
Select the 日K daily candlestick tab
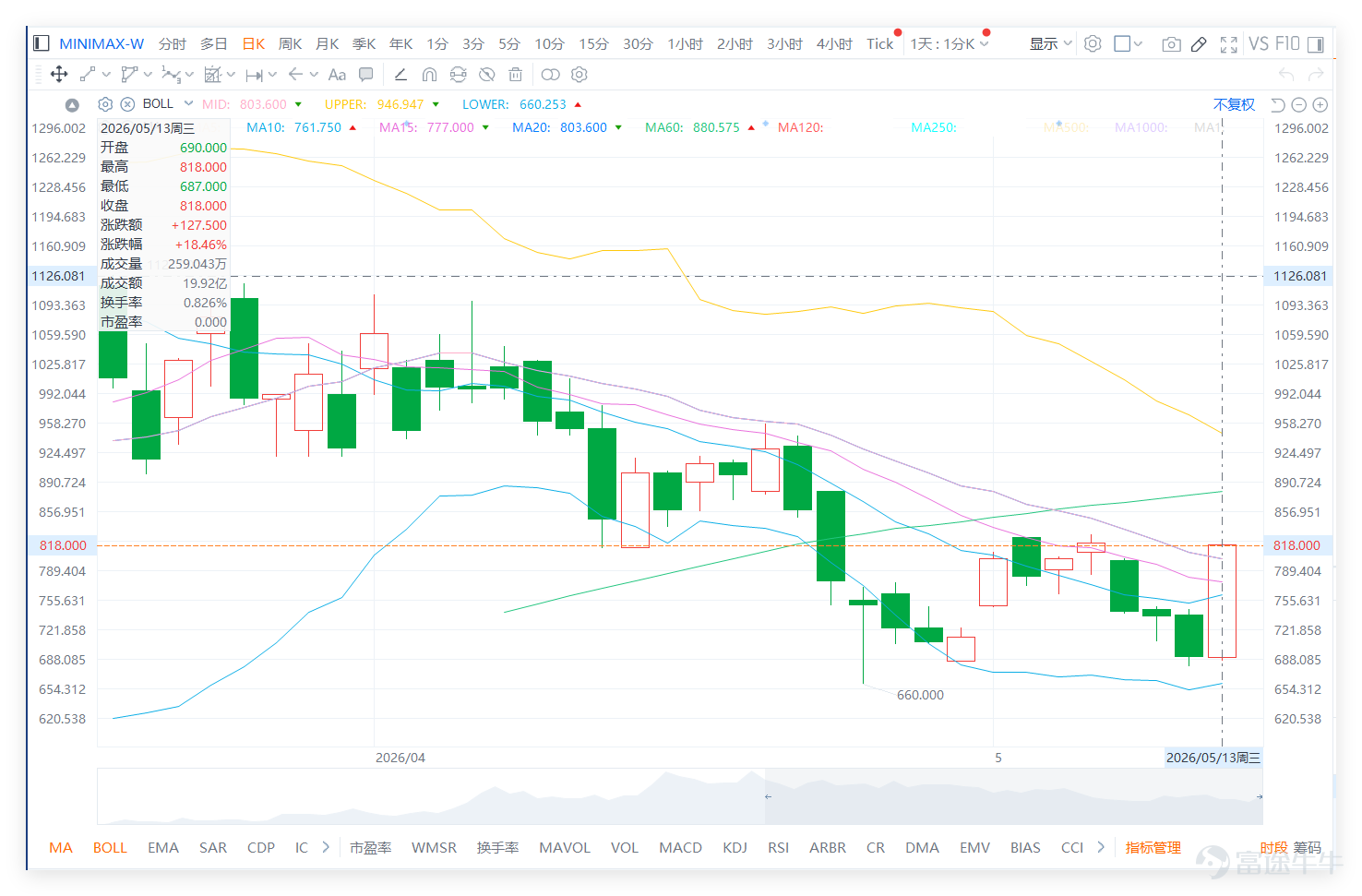click(254, 43)
